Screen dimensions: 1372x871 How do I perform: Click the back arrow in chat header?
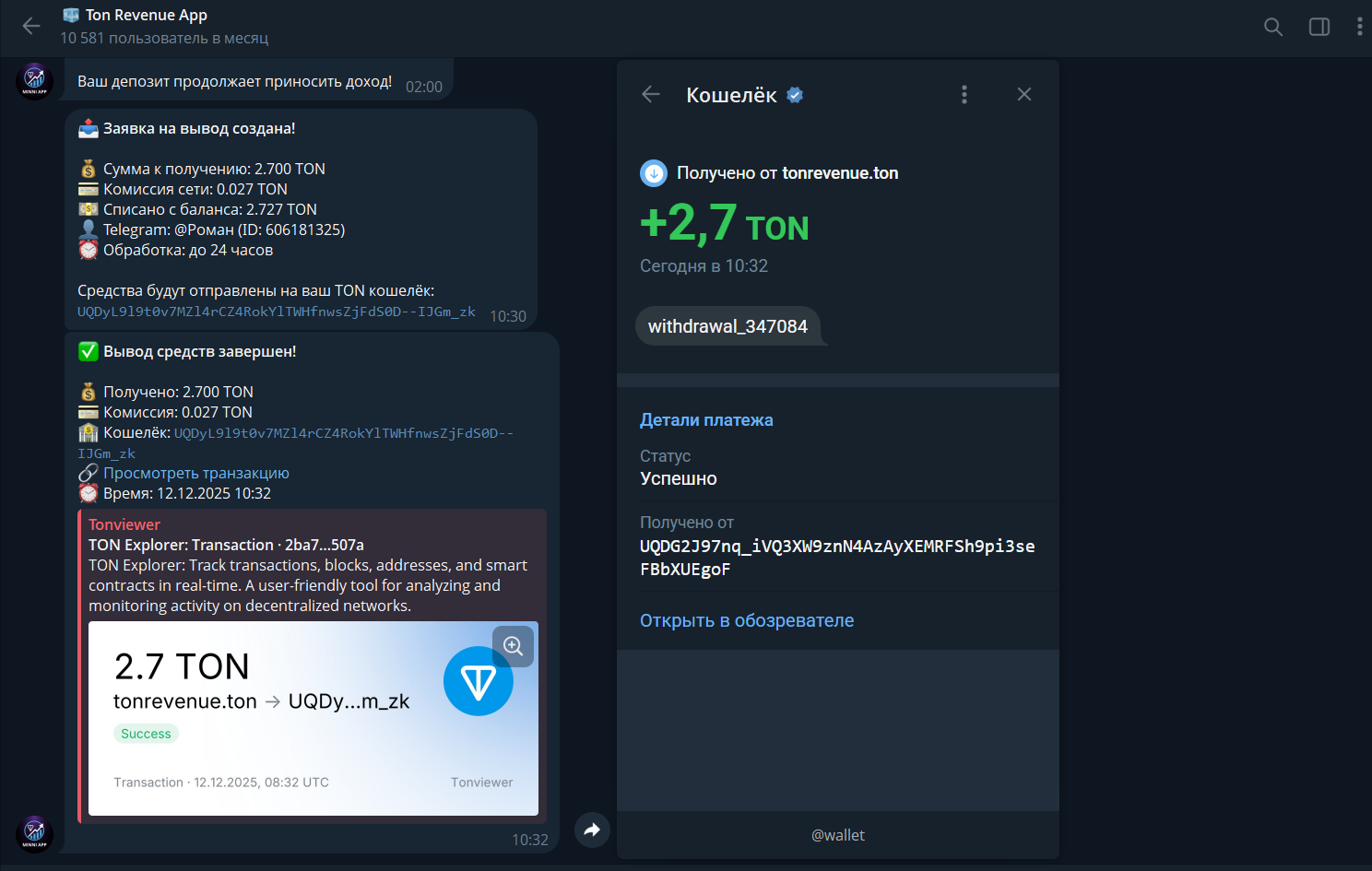[31, 26]
